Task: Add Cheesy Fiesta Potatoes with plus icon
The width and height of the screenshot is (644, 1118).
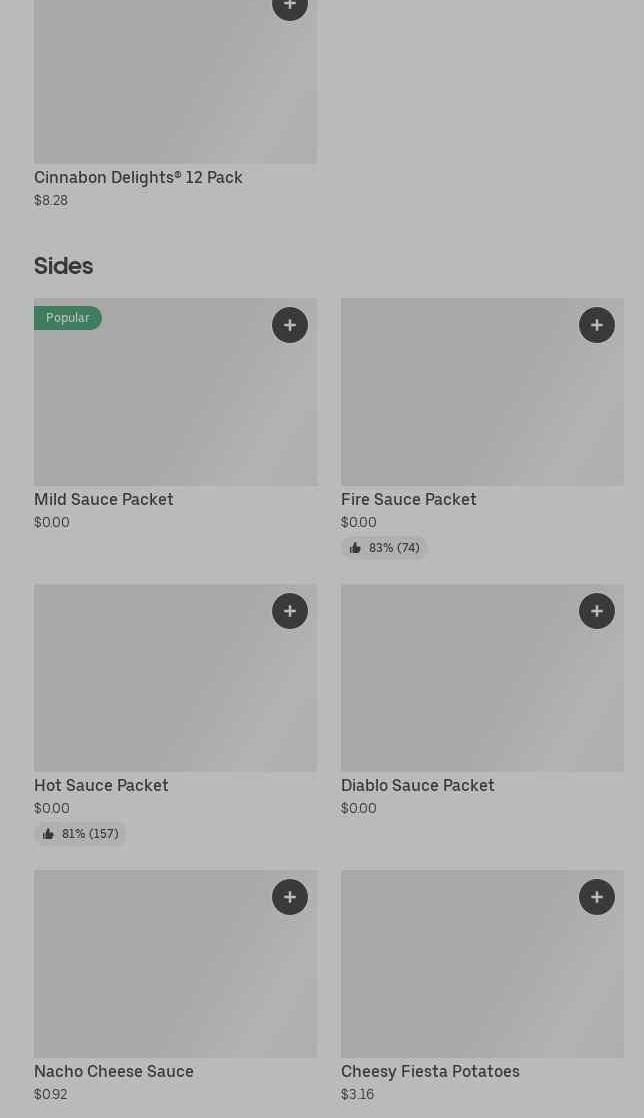Action: pyautogui.click(x=597, y=897)
